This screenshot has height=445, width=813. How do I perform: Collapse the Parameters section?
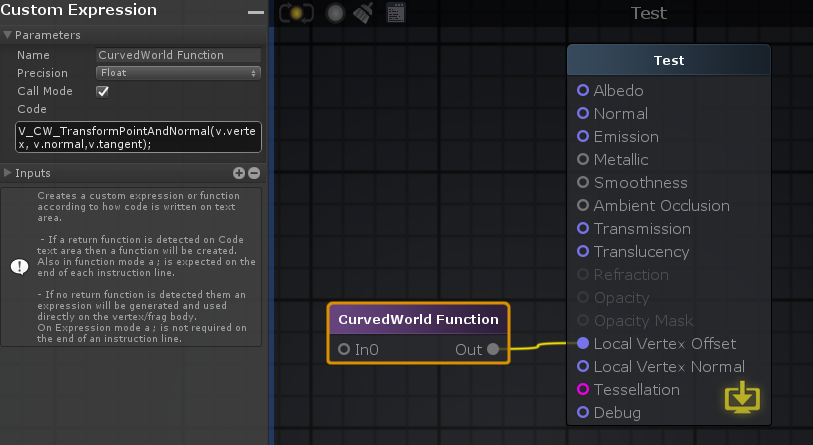point(7,35)
